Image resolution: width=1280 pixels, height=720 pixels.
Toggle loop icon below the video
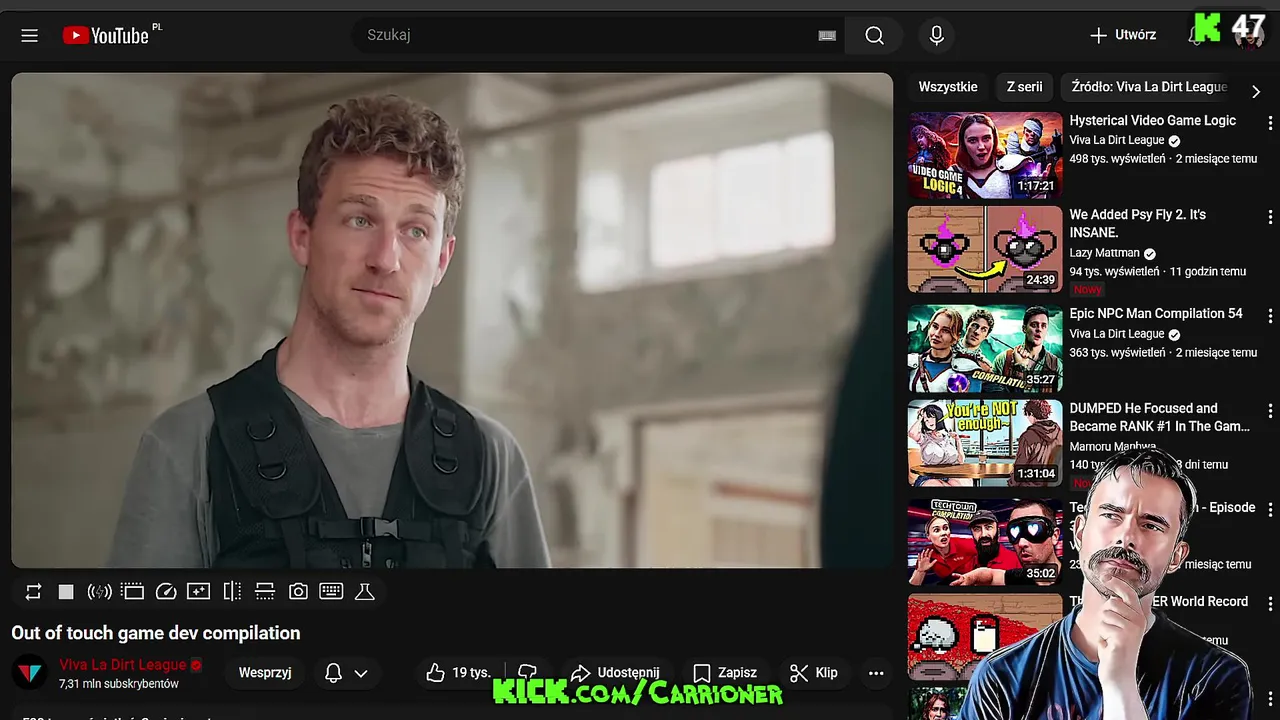[x=33, y=592]
